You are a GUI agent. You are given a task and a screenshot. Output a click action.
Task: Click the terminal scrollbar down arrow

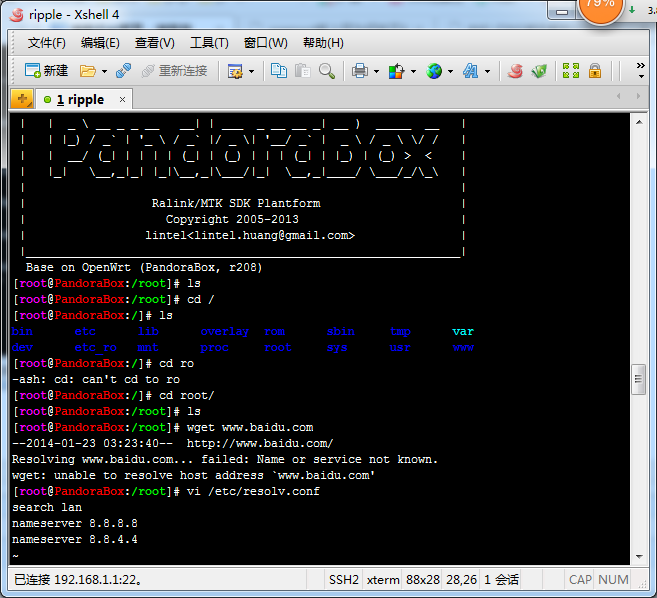pyautogui.click(x=639, y=557)
